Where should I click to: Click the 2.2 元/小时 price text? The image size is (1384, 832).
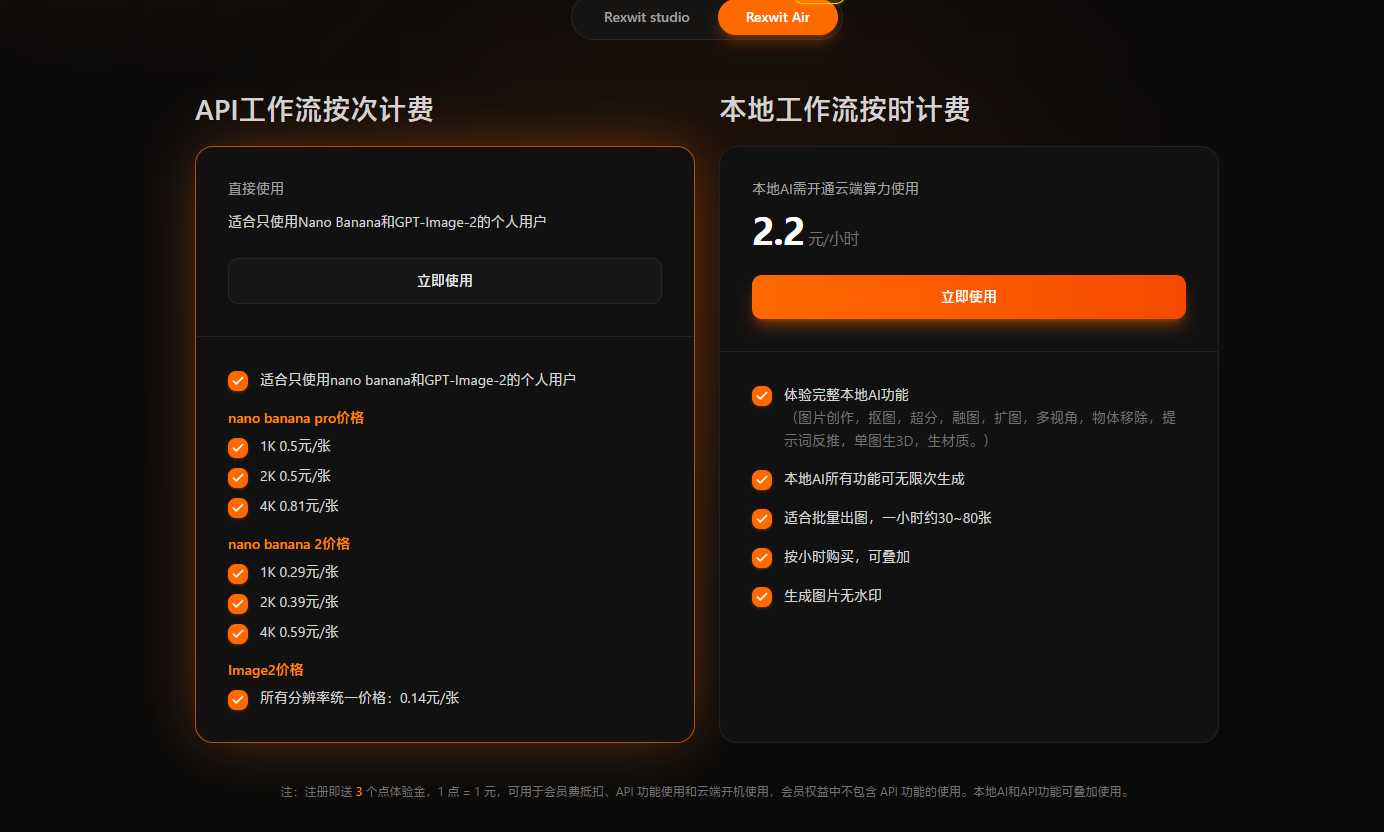[805, 233]
